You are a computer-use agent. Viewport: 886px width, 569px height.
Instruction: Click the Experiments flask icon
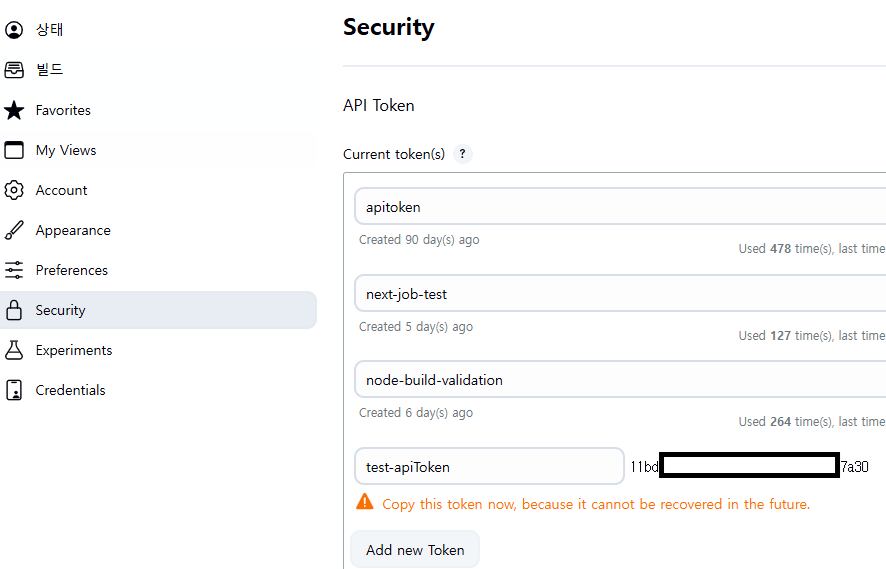(x=14, y=350)
